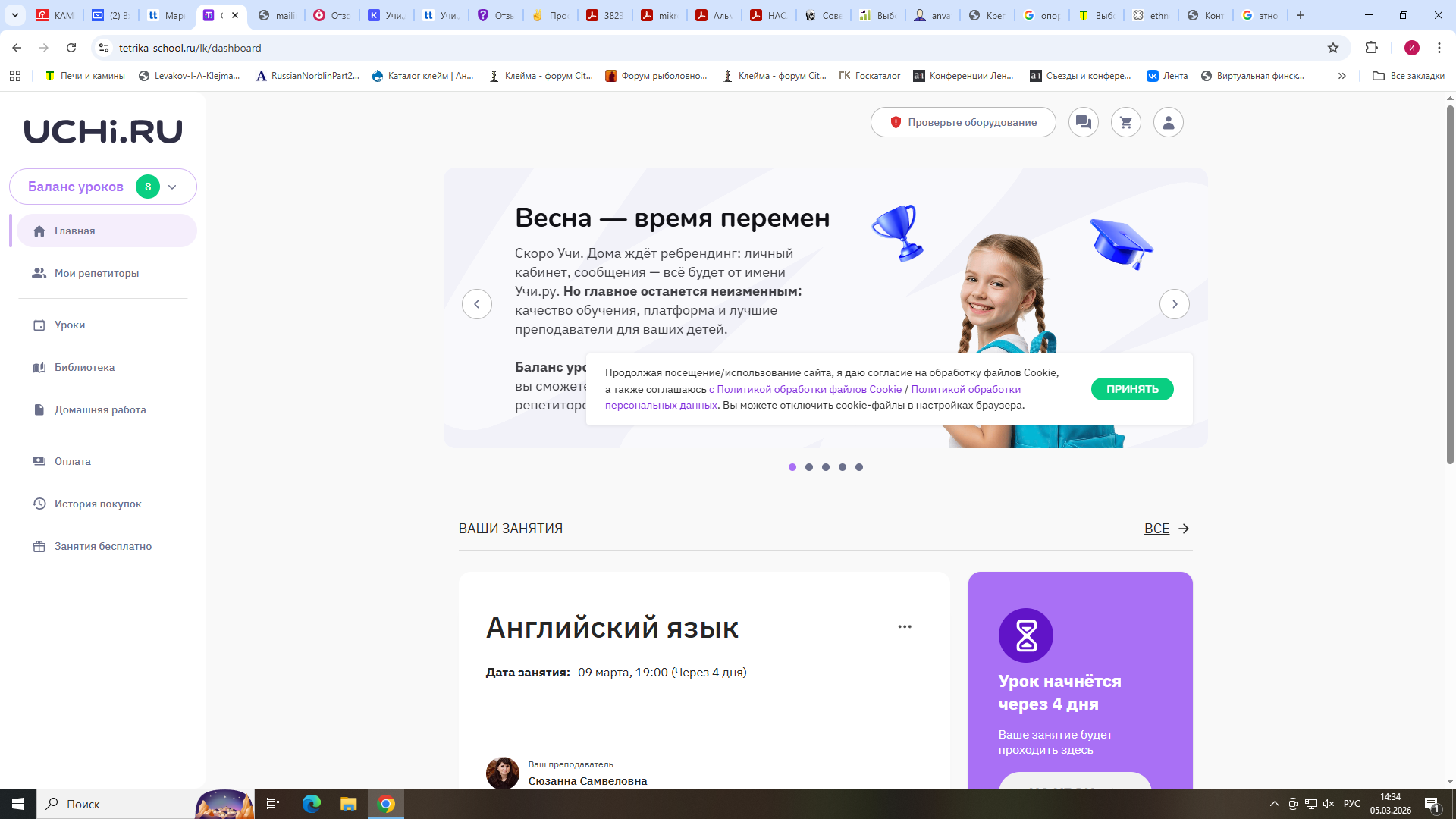Open Мои репетиторы in the sidebar
The width and height of the screenshot is (1456, 819).
point(96,273)
